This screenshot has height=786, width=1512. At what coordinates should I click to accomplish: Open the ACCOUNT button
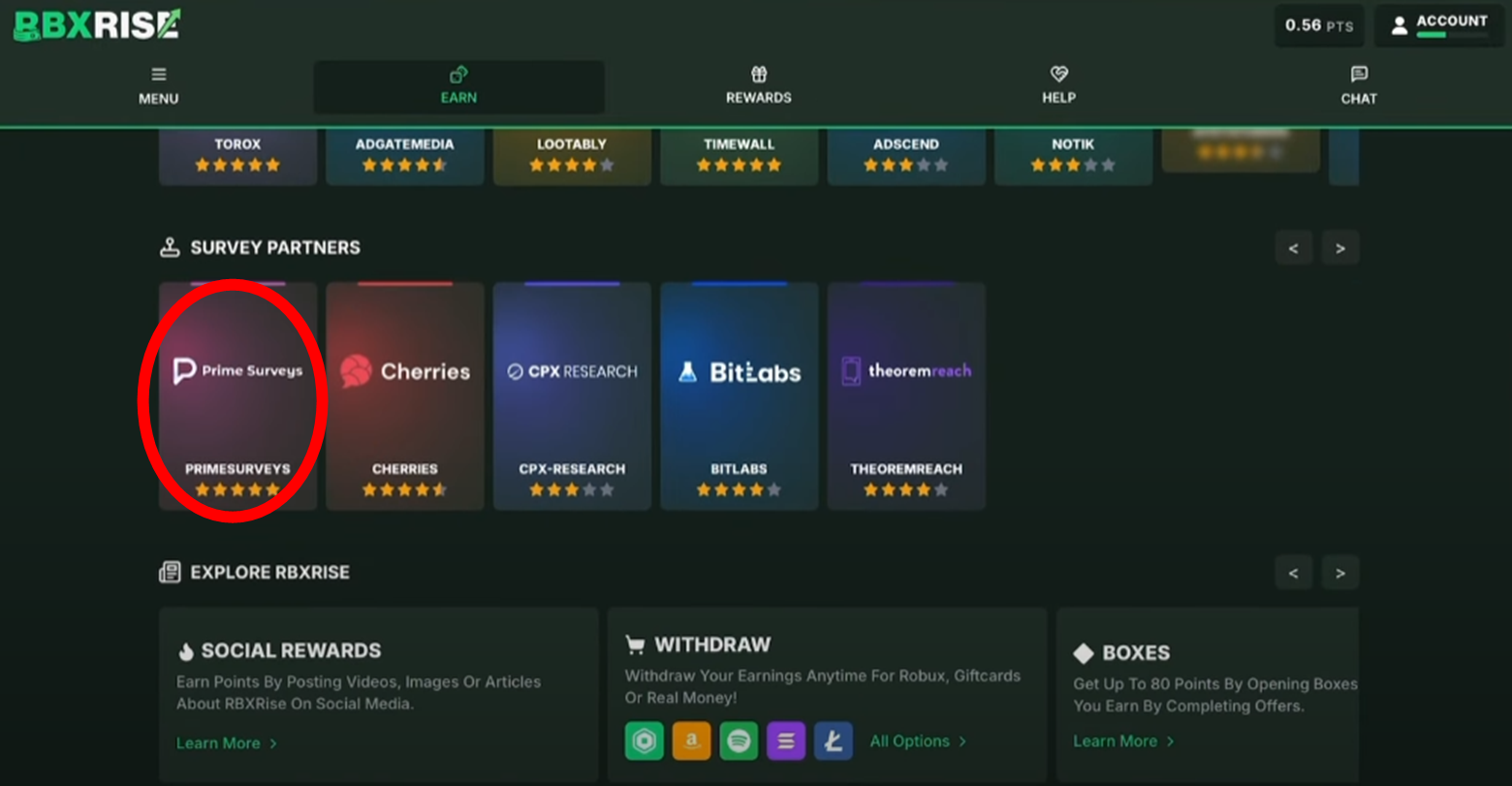[x=1438, y=26]
